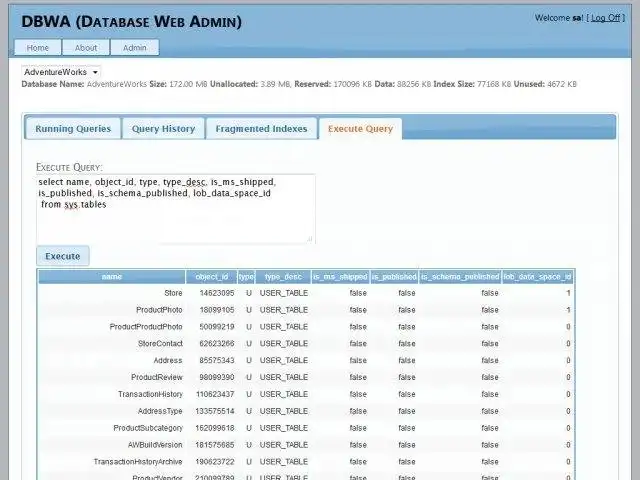
Task: Click the name column header
Action: click(112, 277)
